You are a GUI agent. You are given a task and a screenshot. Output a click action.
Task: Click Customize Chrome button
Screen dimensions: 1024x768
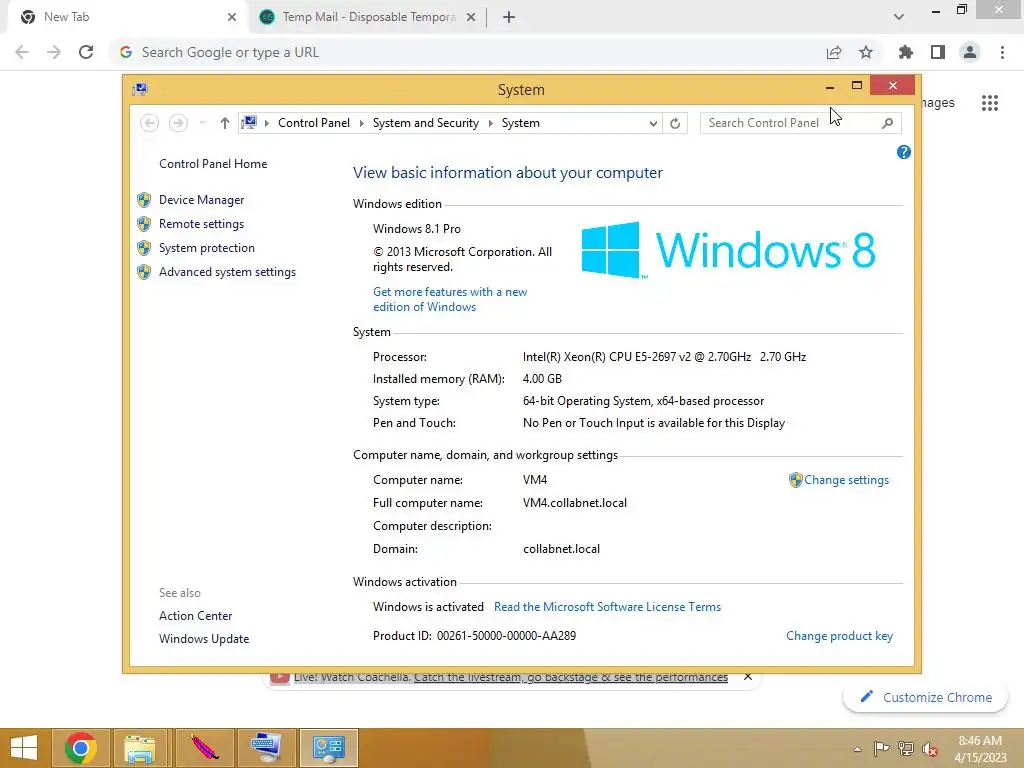(926, 697)
